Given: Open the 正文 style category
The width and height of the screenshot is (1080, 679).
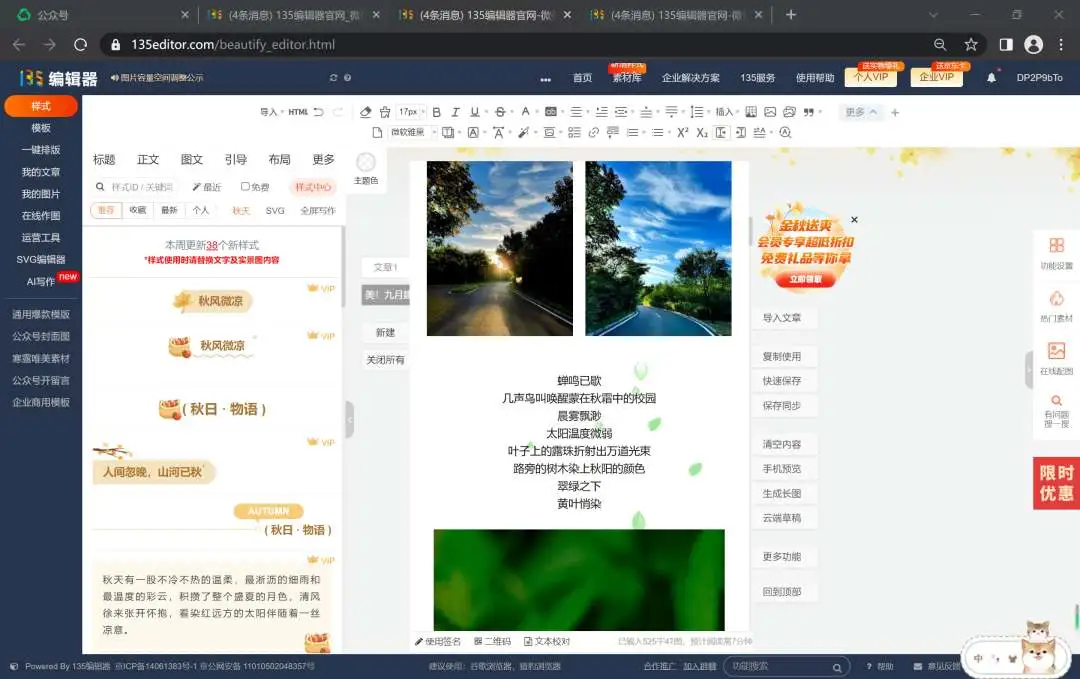Looking at the screenshot, I should 148,160.
